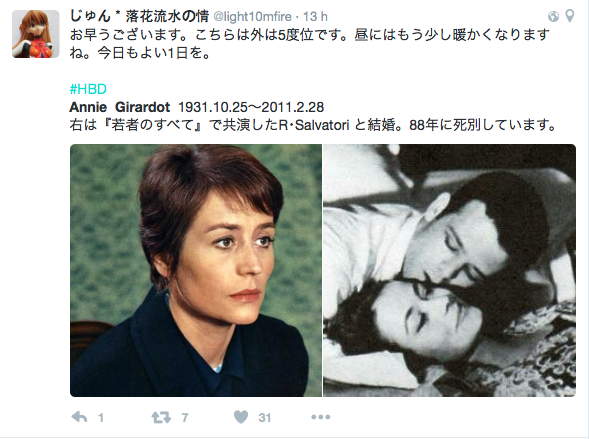Retweet this post using the retweet icon
The width and height of the screenshot is (589, 439).
click(x=161, y=417)
